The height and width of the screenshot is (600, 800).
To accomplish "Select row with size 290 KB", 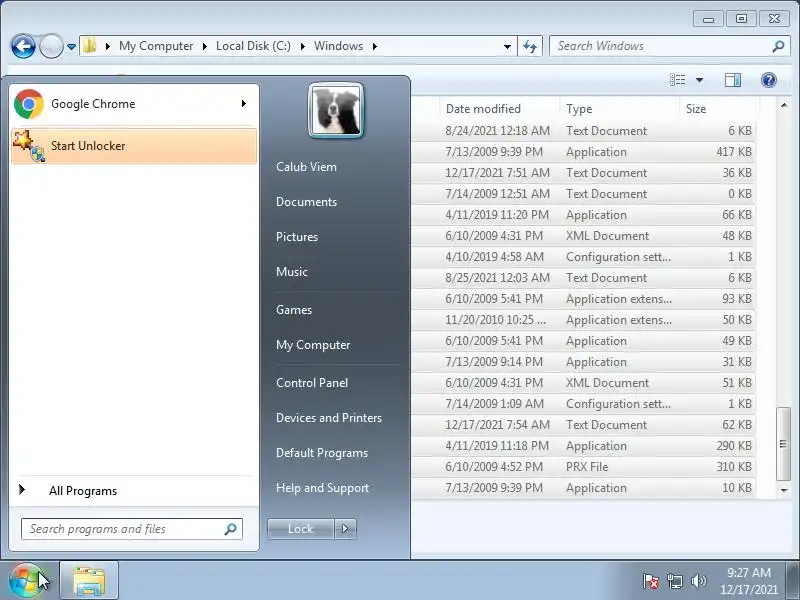I will click(x=584, y=446).
